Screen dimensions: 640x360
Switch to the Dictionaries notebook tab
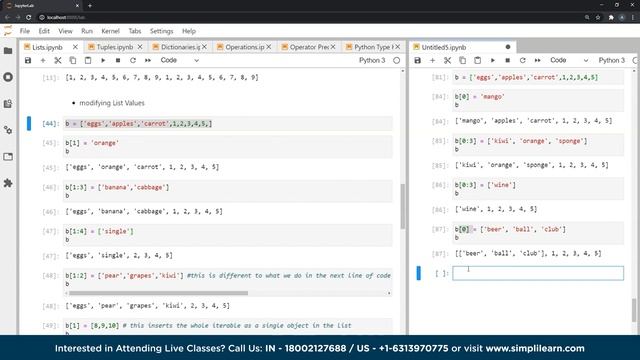click(x=180, y=47)
